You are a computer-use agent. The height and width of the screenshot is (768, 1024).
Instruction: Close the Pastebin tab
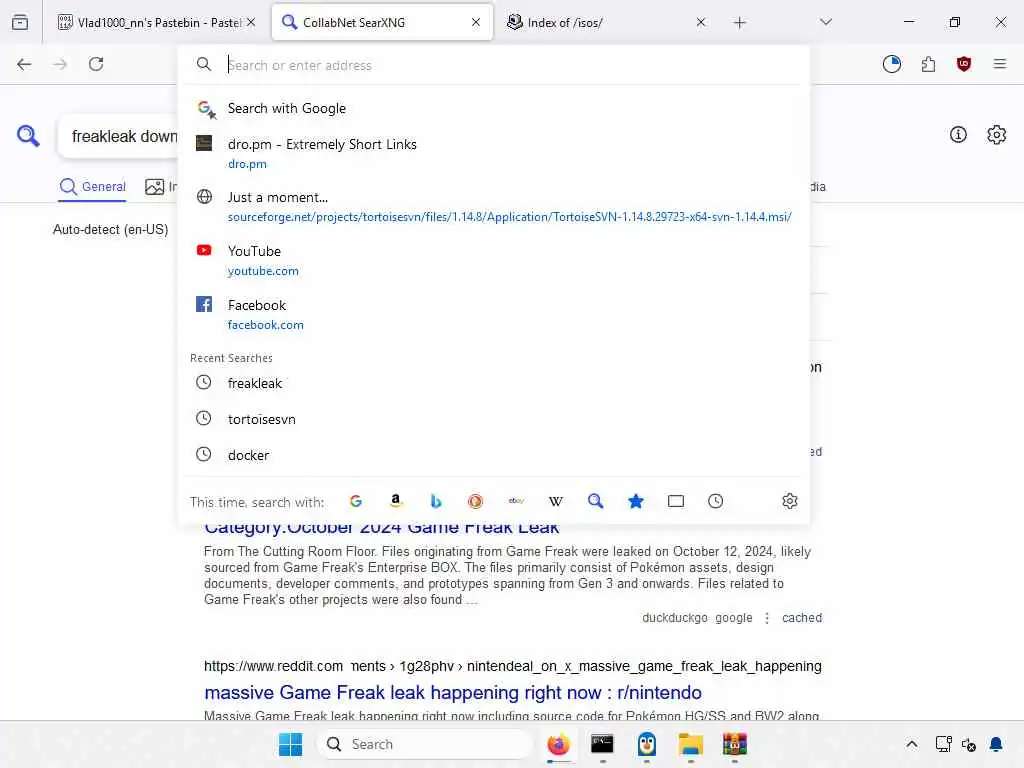[x=251, y=22]
